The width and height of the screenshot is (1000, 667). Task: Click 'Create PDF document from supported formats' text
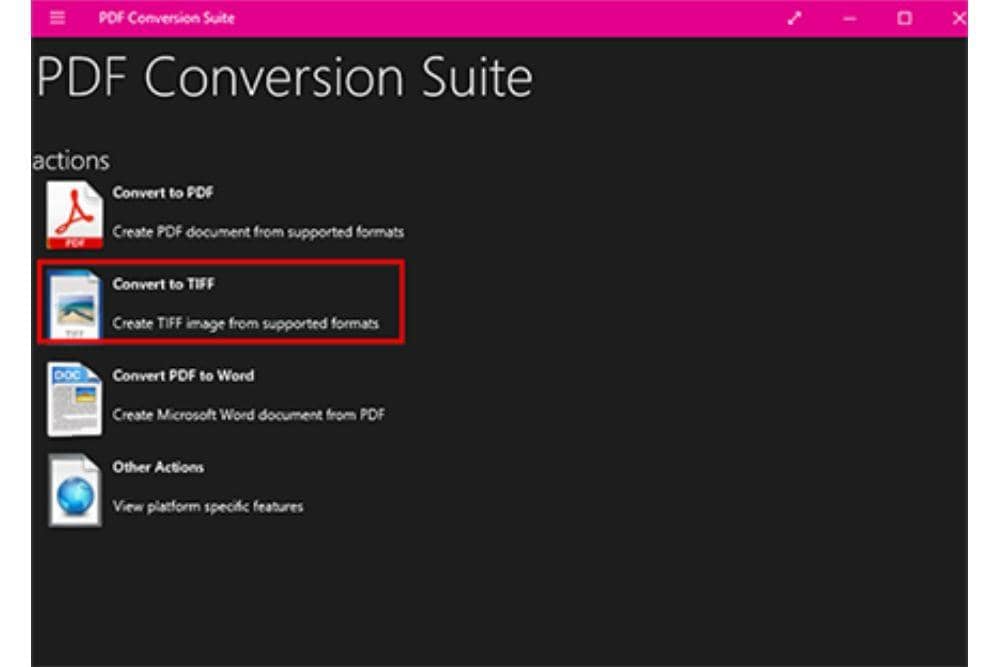(258, 232)
